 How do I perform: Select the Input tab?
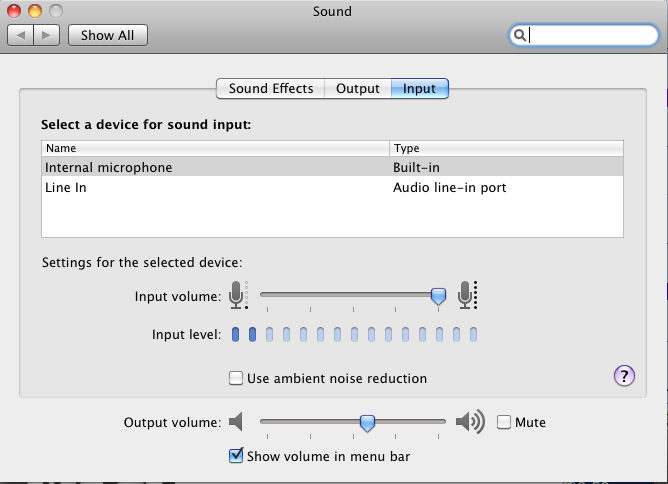(x=420, y=89)
